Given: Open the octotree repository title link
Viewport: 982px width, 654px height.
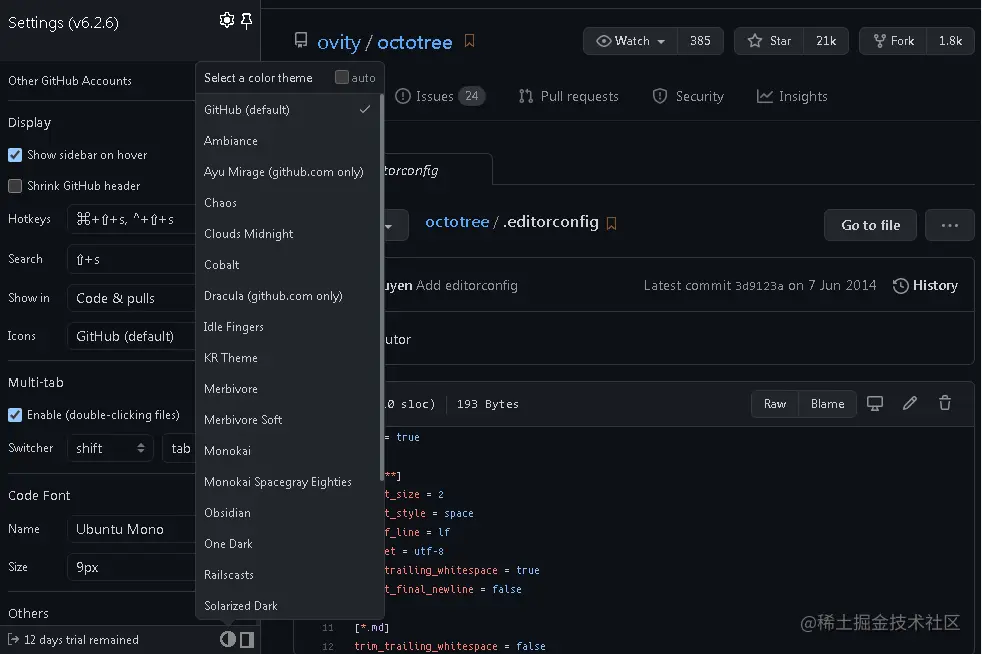Looking at the screenshot, I should click(415, 42).
